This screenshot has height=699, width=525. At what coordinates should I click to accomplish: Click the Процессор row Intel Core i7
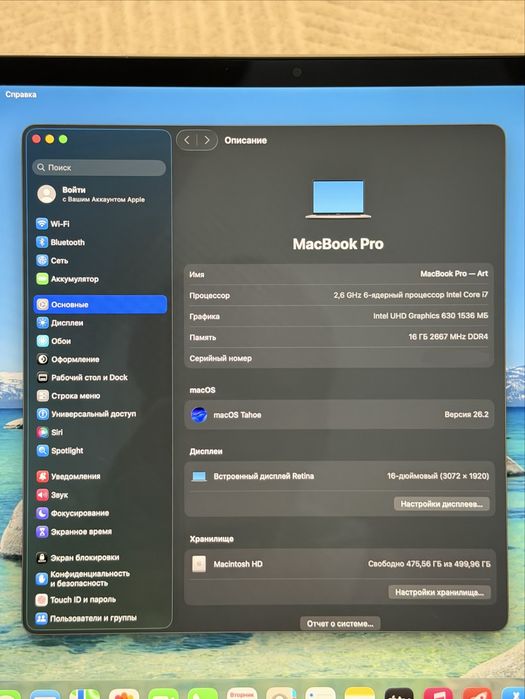[x=410, y=295]
